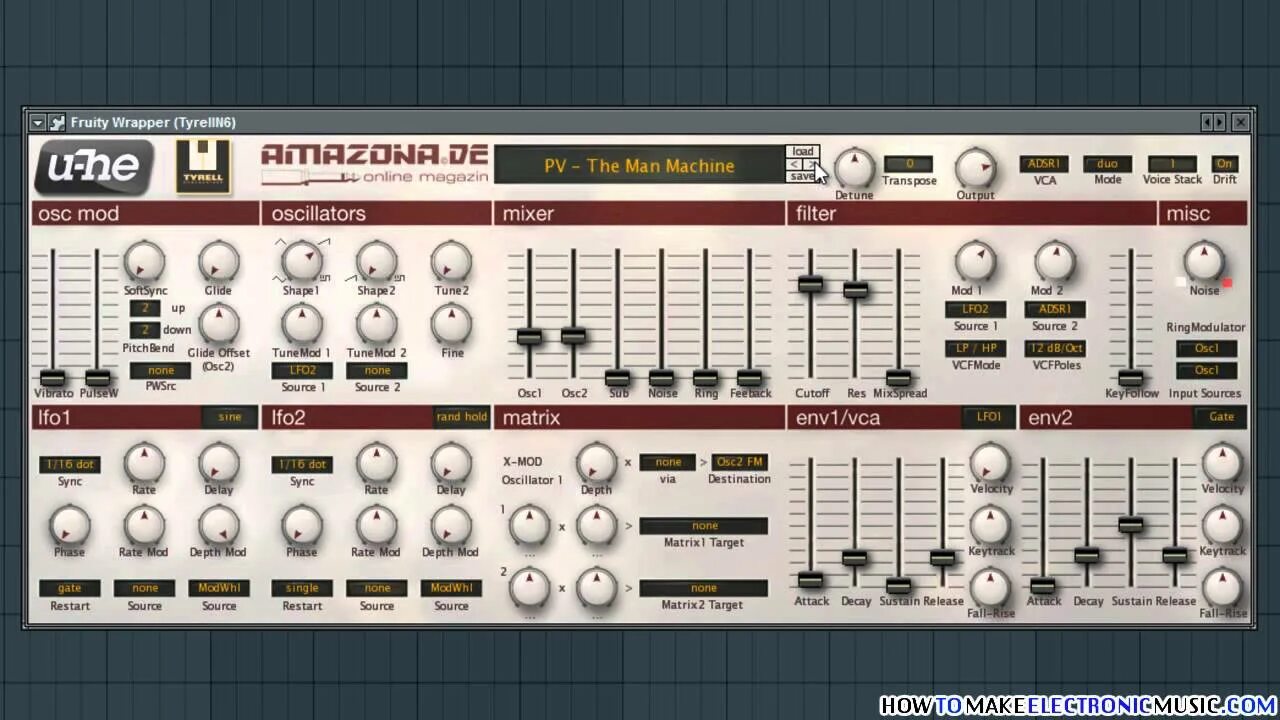Click the Detune knob
The image size is (1280, 720).
click(854, 168)
